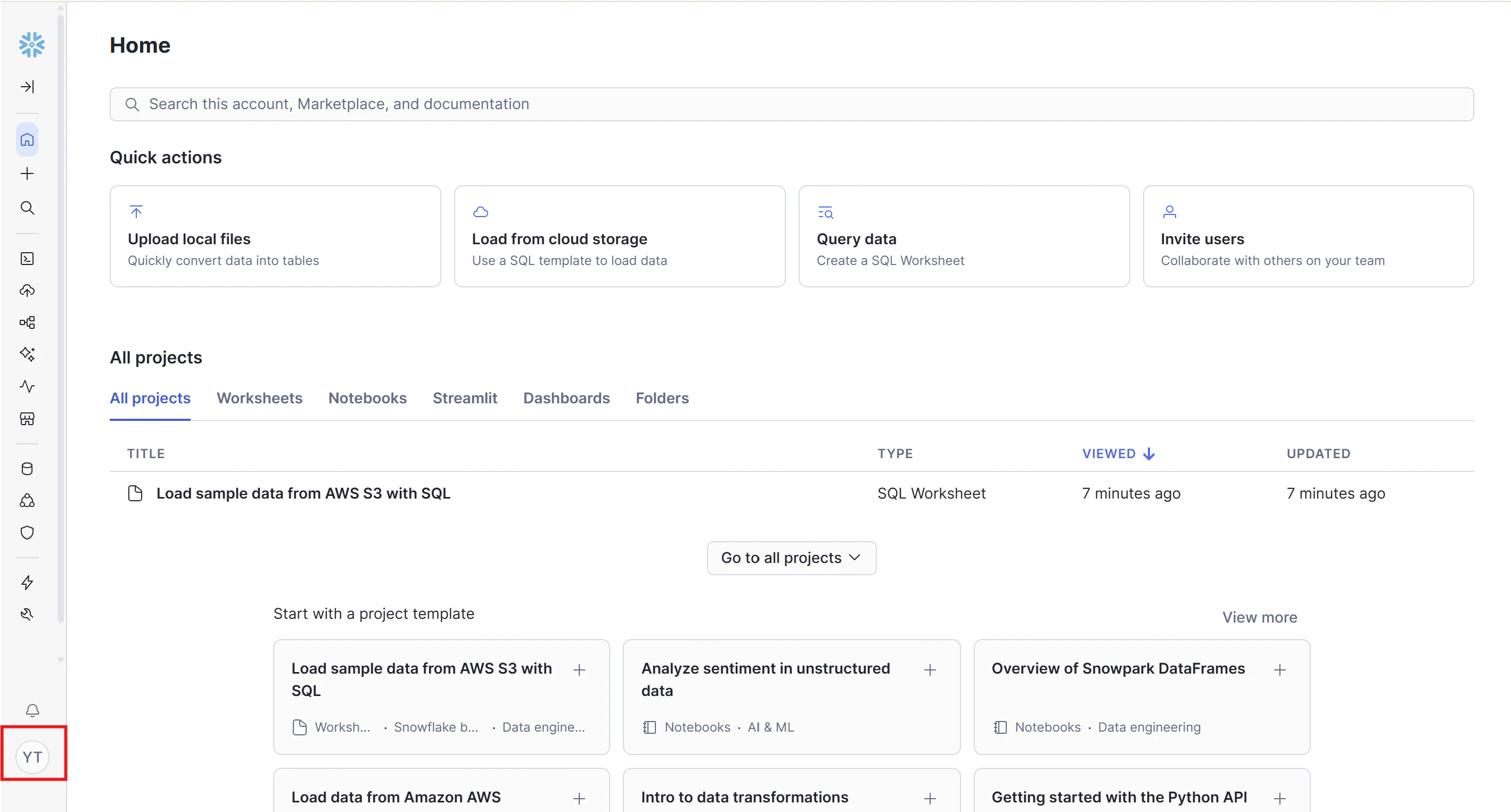
Task: Open the YT user account menu
Action: click(32, 757)
